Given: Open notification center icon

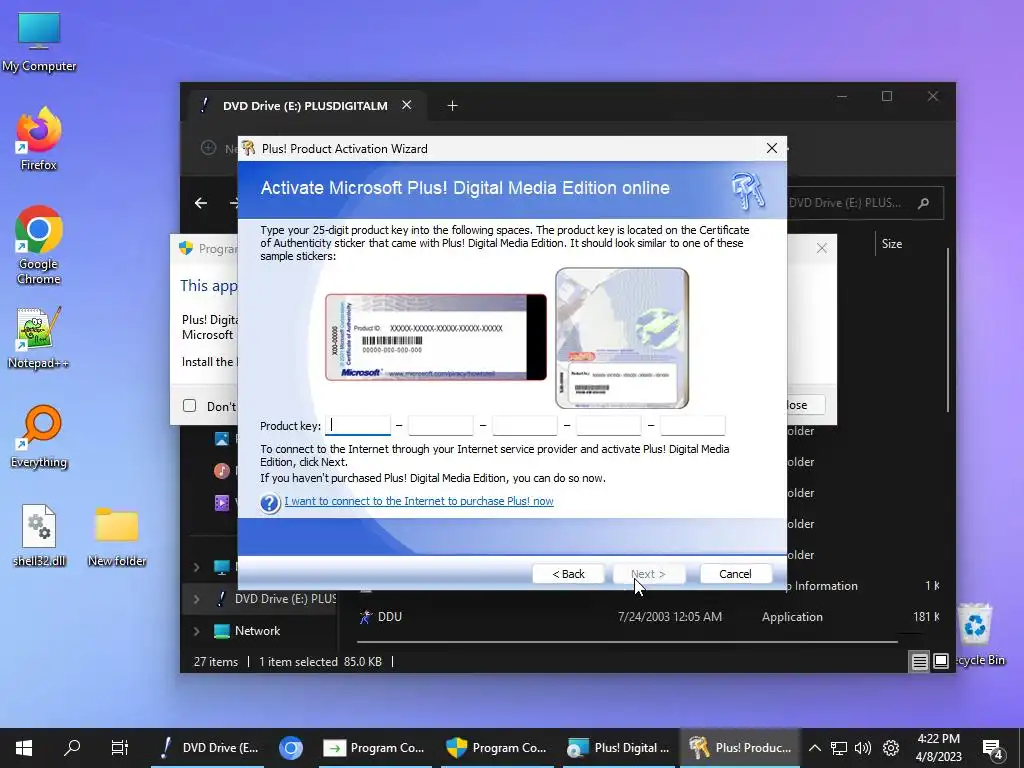Looking at the screenshot, I should coord(993,749).
